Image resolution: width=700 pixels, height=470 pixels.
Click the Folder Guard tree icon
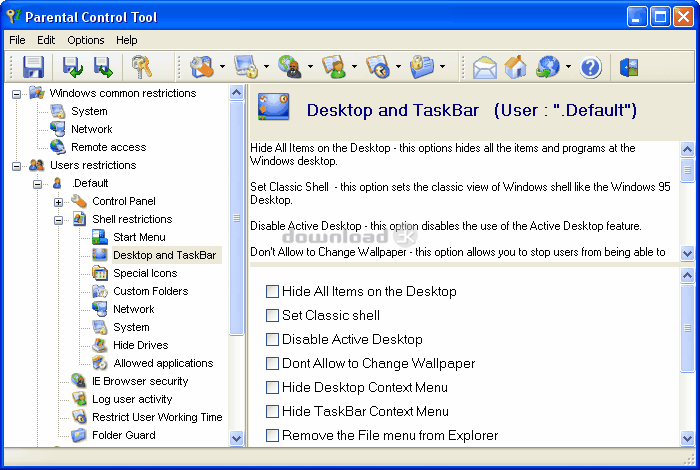[79, 435]
